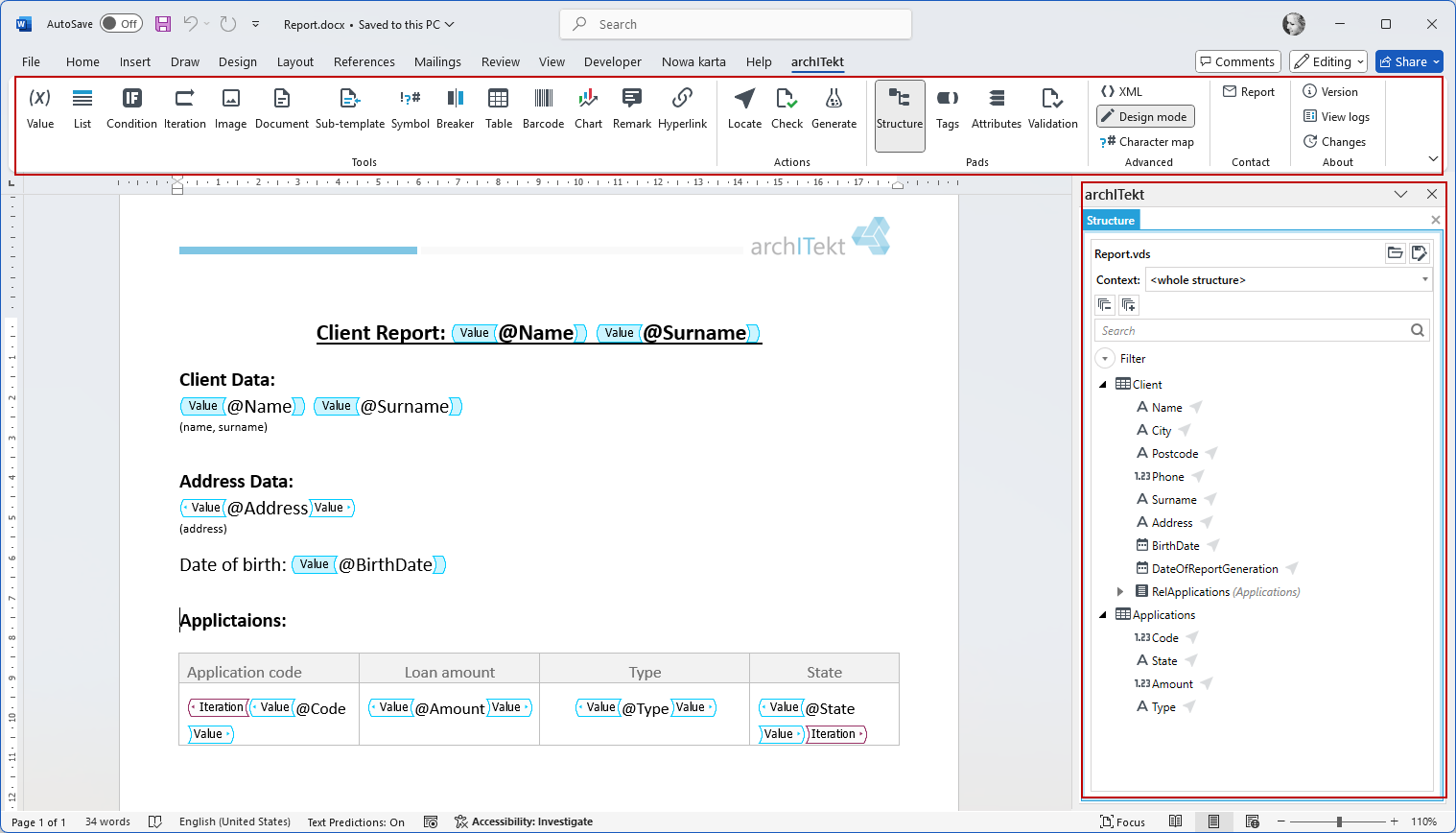Open the Validation pad
This screenshot has width=1456, height=833.
pos(1052,108)
